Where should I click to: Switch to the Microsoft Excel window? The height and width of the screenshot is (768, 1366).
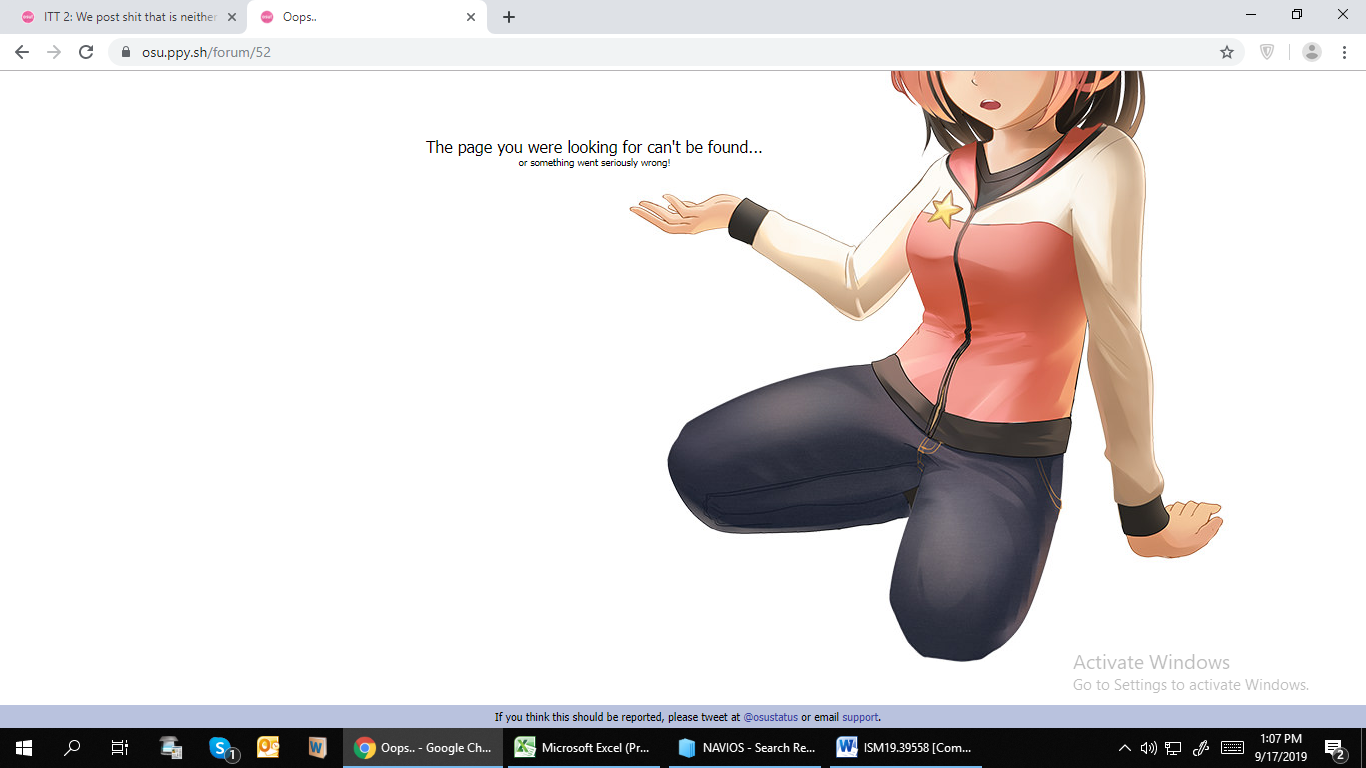[584, 747]
